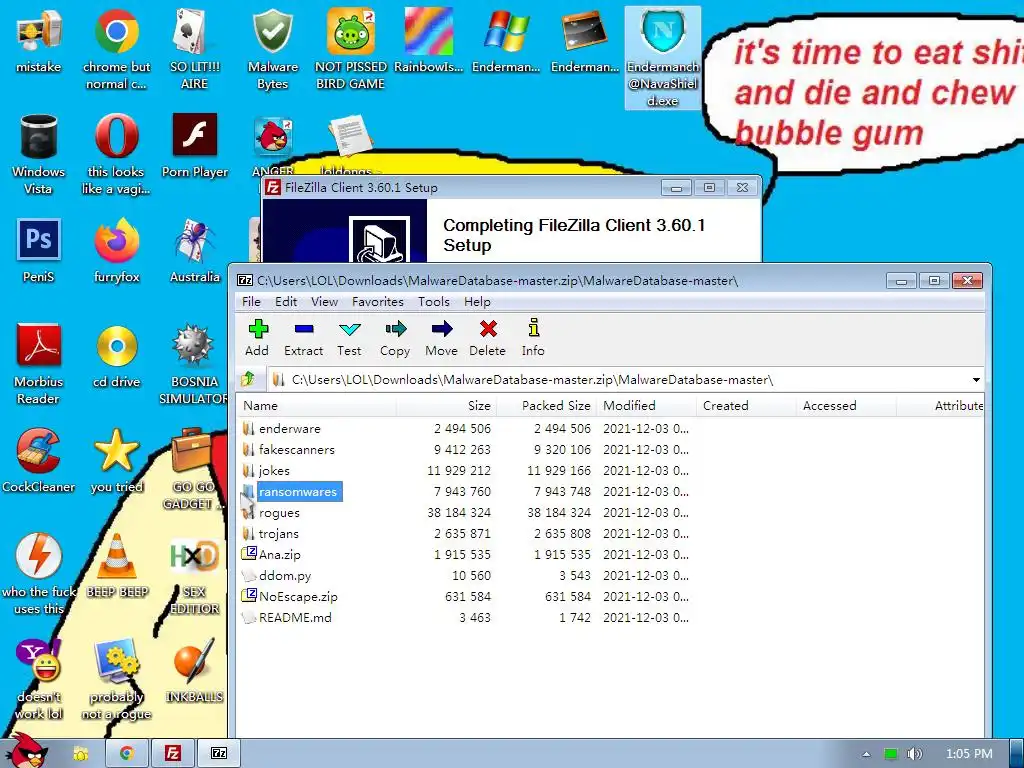Sort by the Modified column header
Image resolution: width=1024 pixels, height=768 pixels.
click(647, 406)
